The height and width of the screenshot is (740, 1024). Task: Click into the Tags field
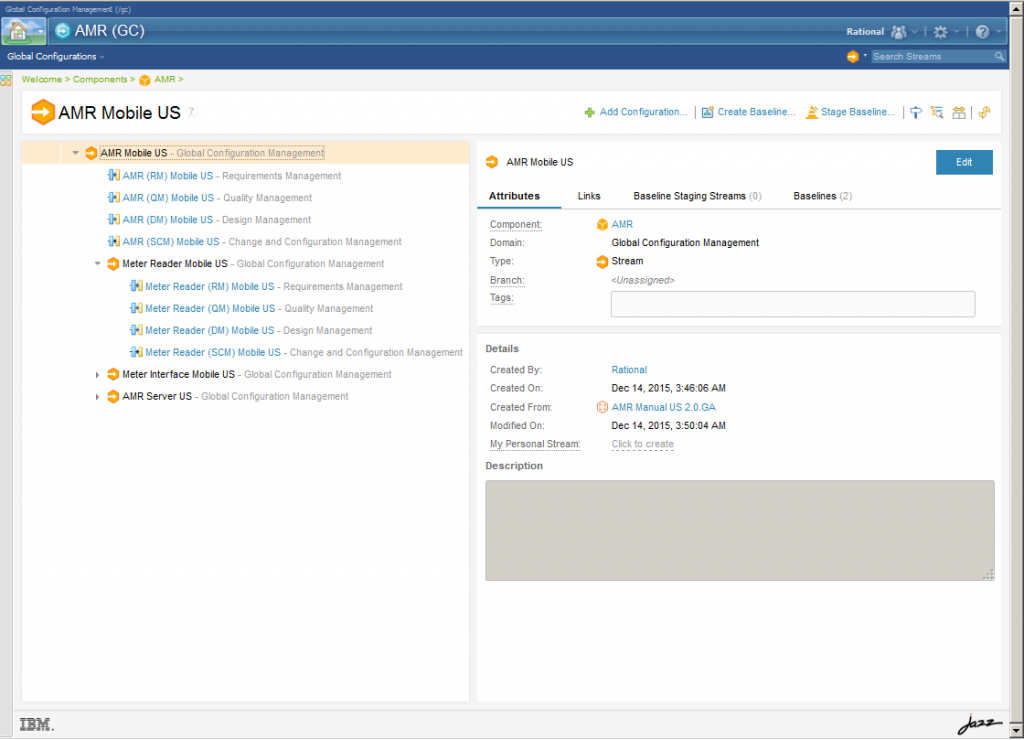pyautogui.click(x=793, y=304)
